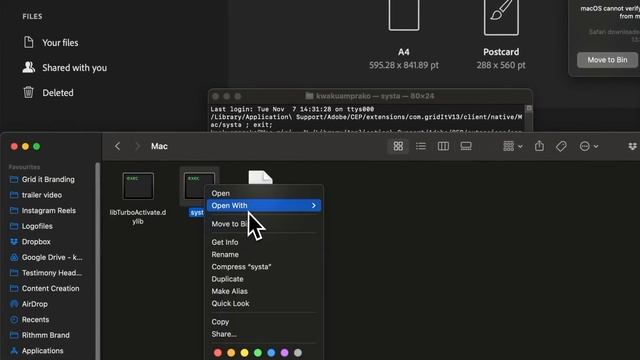Click the Dropbox icon in Finder toolbar
Screen dimensions: 640x360
point(632,146)
